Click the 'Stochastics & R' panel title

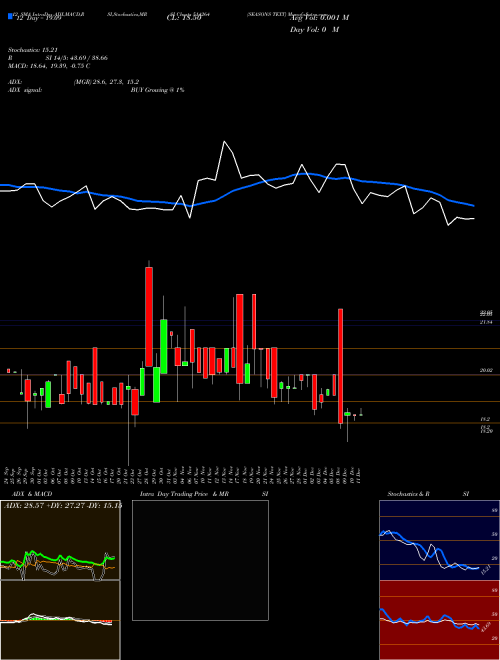[408, 494]
